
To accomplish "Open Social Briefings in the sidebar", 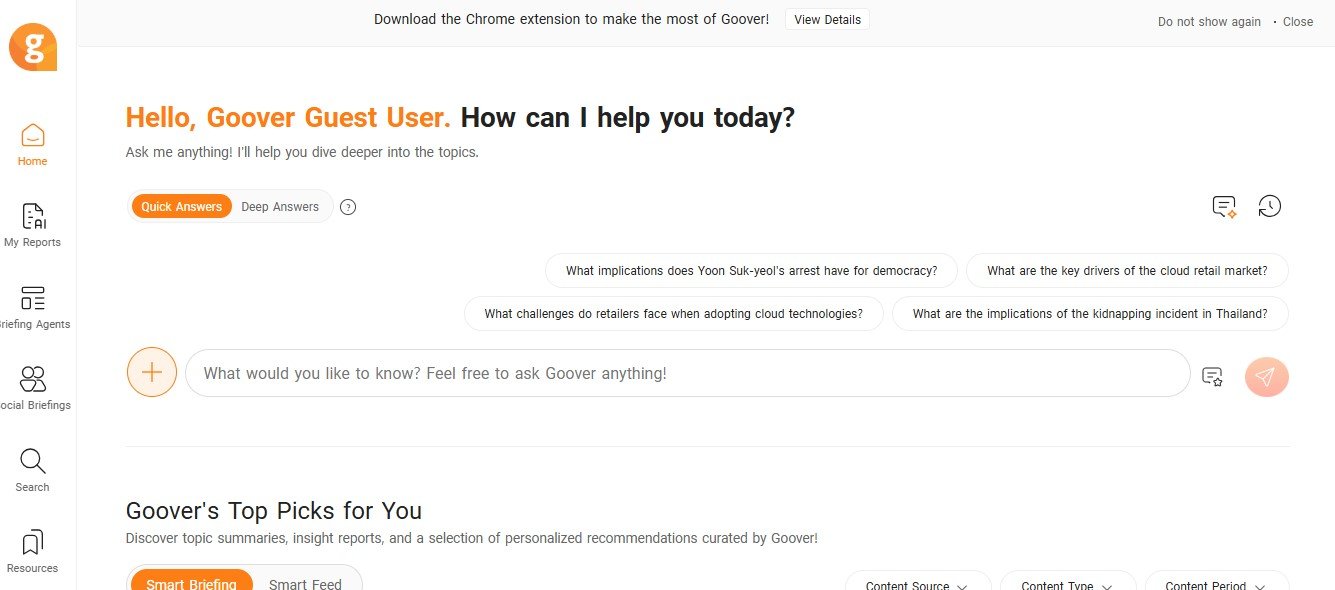I will pos(33,388).
